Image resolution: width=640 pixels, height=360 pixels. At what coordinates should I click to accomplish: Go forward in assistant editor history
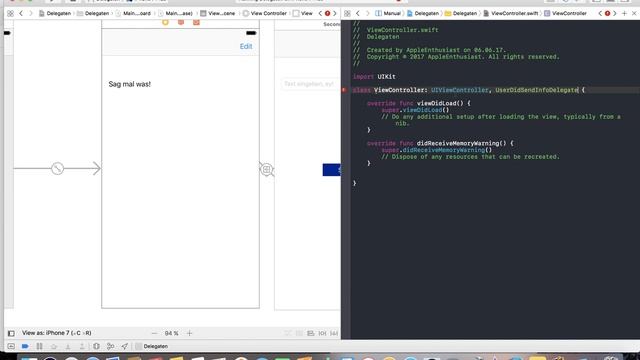[367, 13]
